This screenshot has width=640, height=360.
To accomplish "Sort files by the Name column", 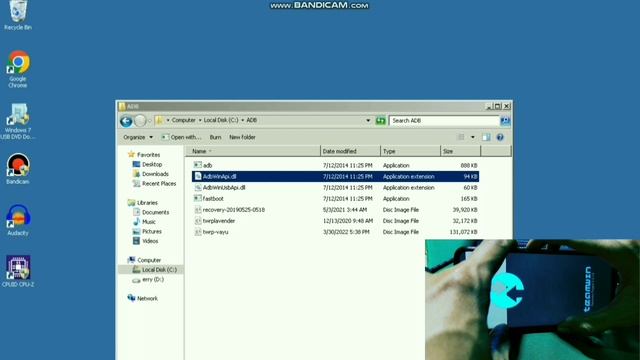I will 253,151.
